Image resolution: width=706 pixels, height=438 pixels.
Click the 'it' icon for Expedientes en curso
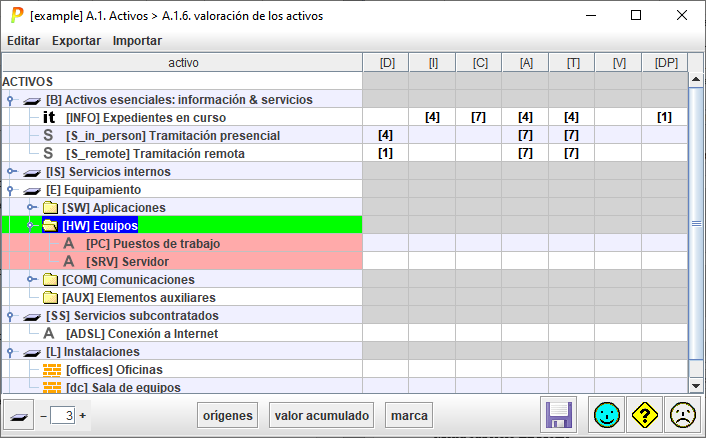[49, 118]
